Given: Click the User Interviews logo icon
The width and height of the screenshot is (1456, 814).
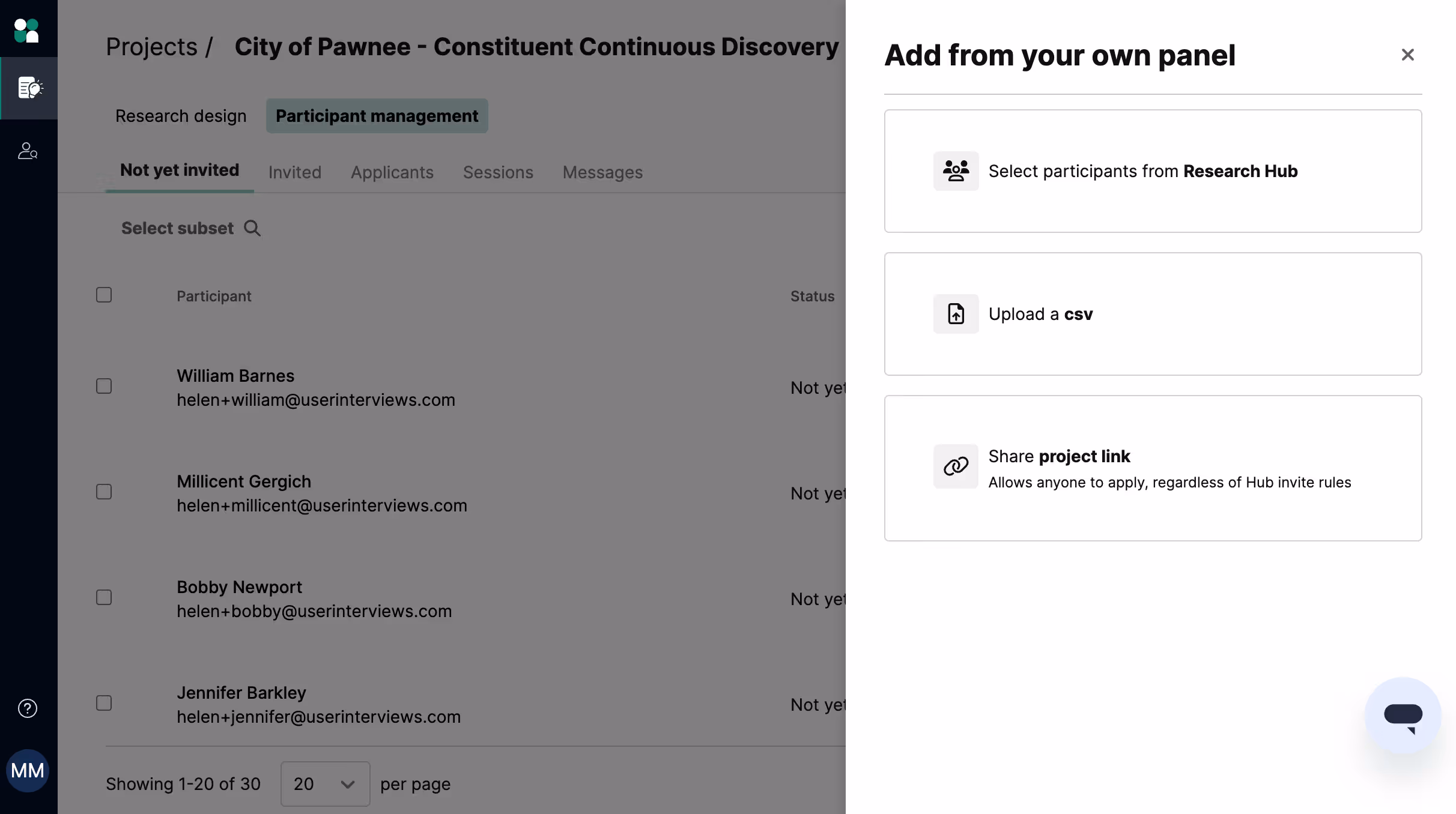Looking at the screenshot, I should tap(26, 30).
